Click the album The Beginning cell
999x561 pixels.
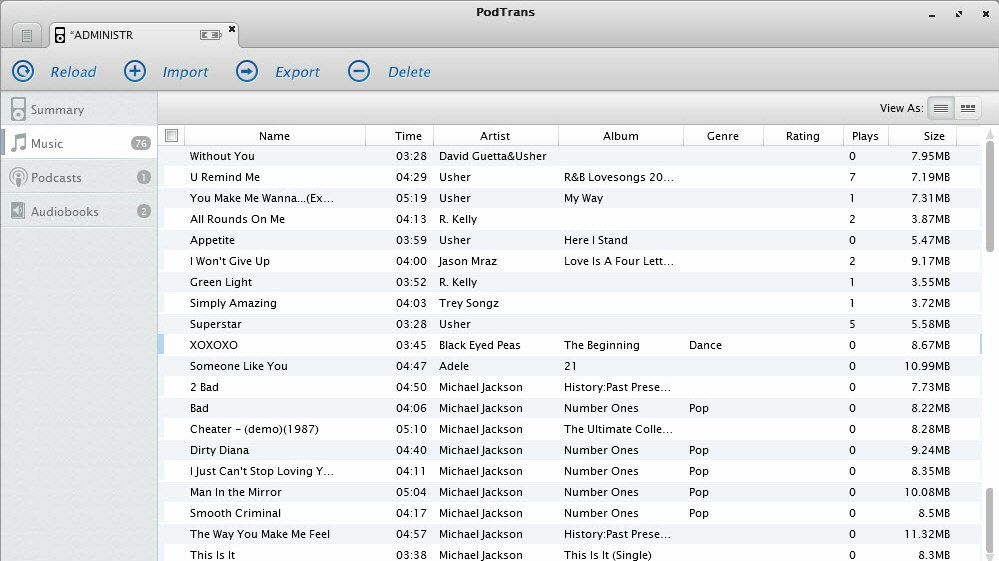tap(601, 345)
